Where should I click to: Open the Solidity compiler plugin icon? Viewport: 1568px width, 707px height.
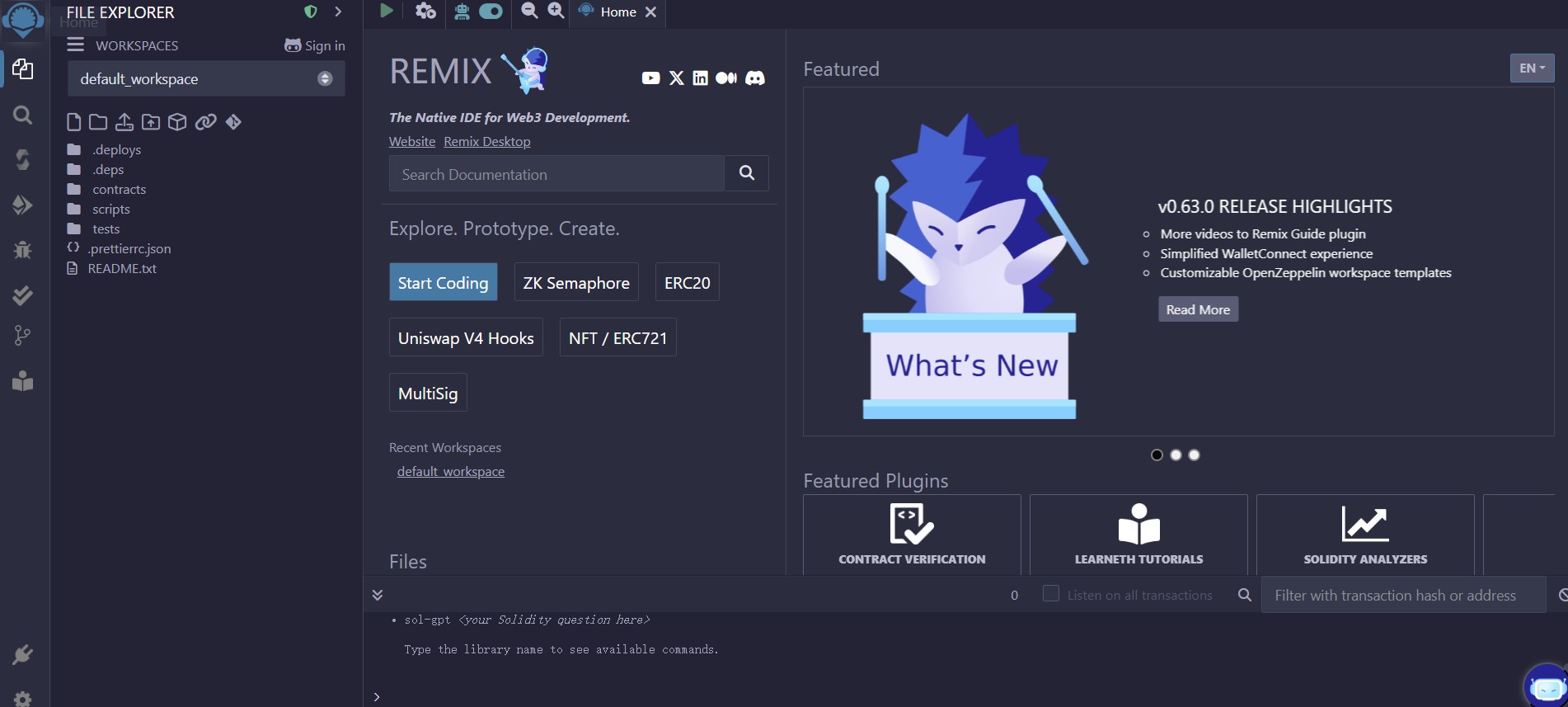tap(22, 159)
